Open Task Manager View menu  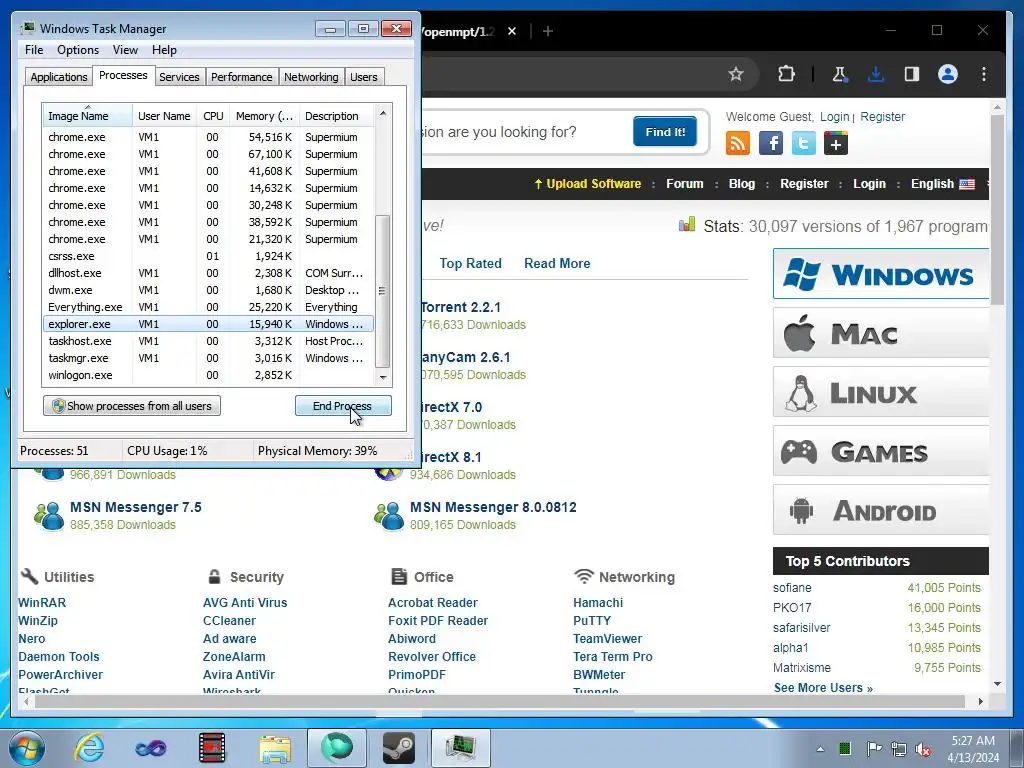125,50
